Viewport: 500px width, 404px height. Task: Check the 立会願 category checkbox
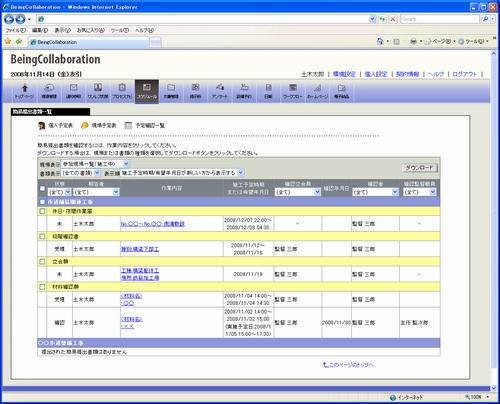(42, 262)
